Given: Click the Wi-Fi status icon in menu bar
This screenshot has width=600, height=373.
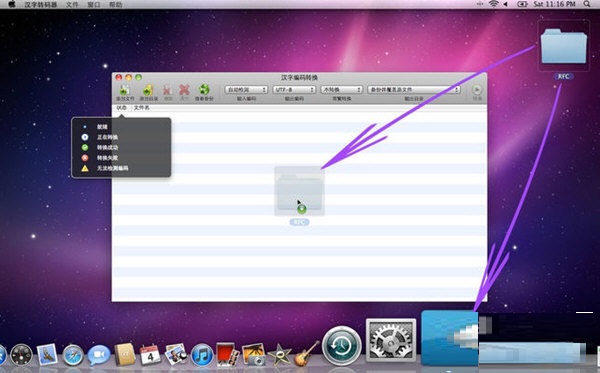Looking at the screenshot, I should click(x=494, y=4).
